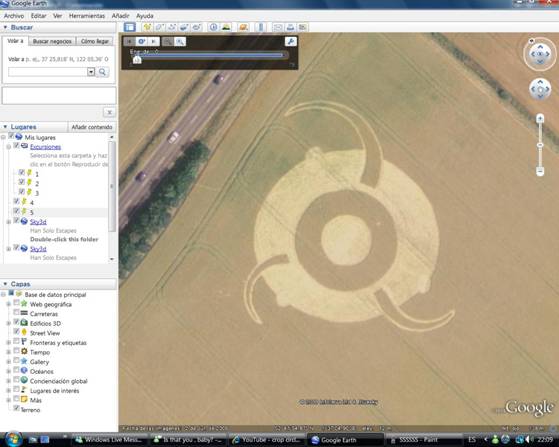Open the Excursiones folder link
This screenshot has width=559, height=447.
[45, 147]
